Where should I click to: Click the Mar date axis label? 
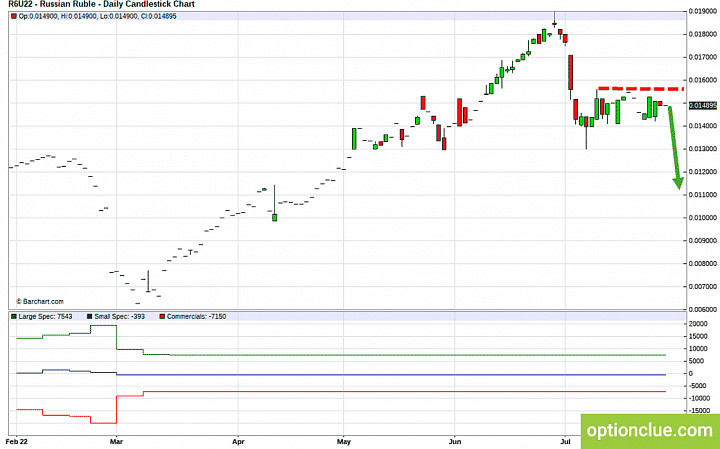(117, 442)
